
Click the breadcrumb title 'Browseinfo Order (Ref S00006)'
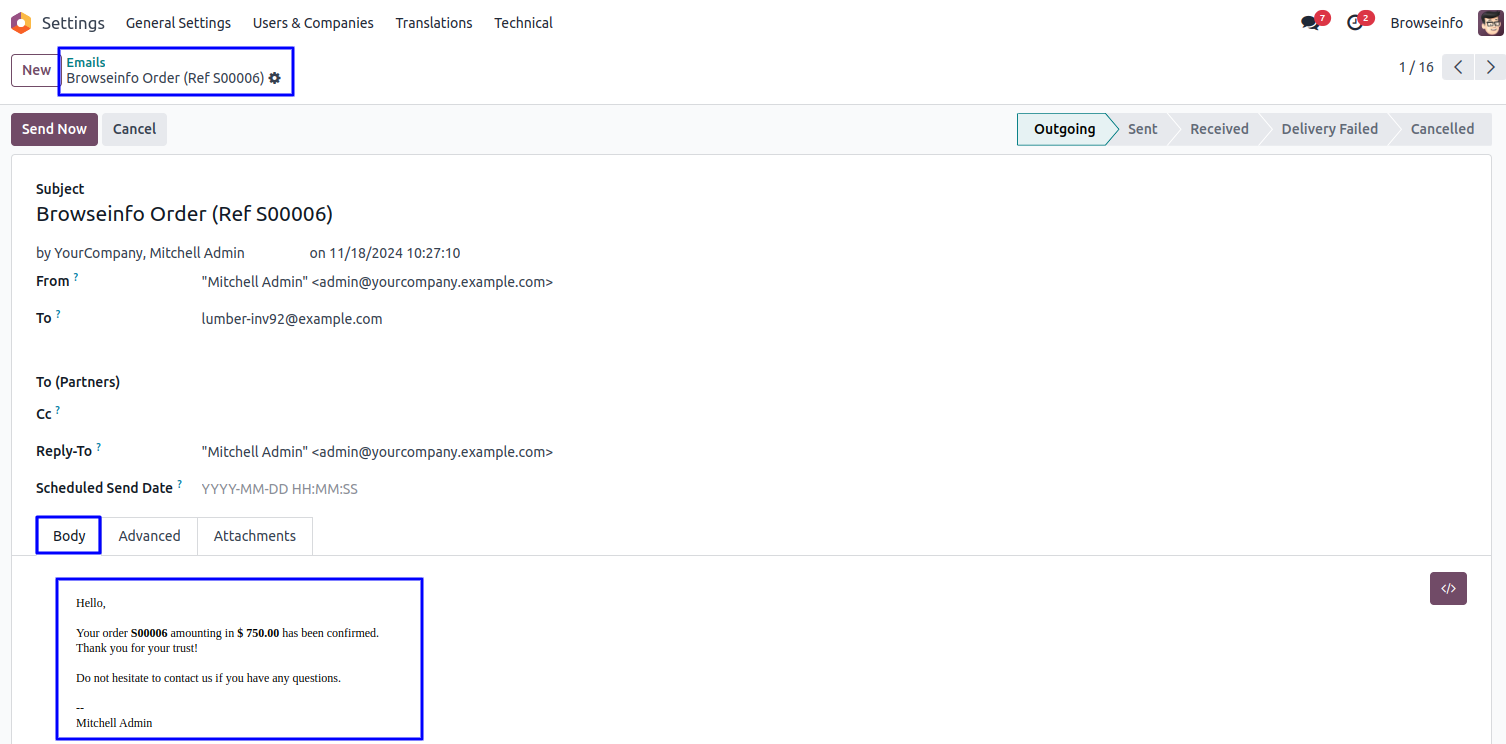165,78
